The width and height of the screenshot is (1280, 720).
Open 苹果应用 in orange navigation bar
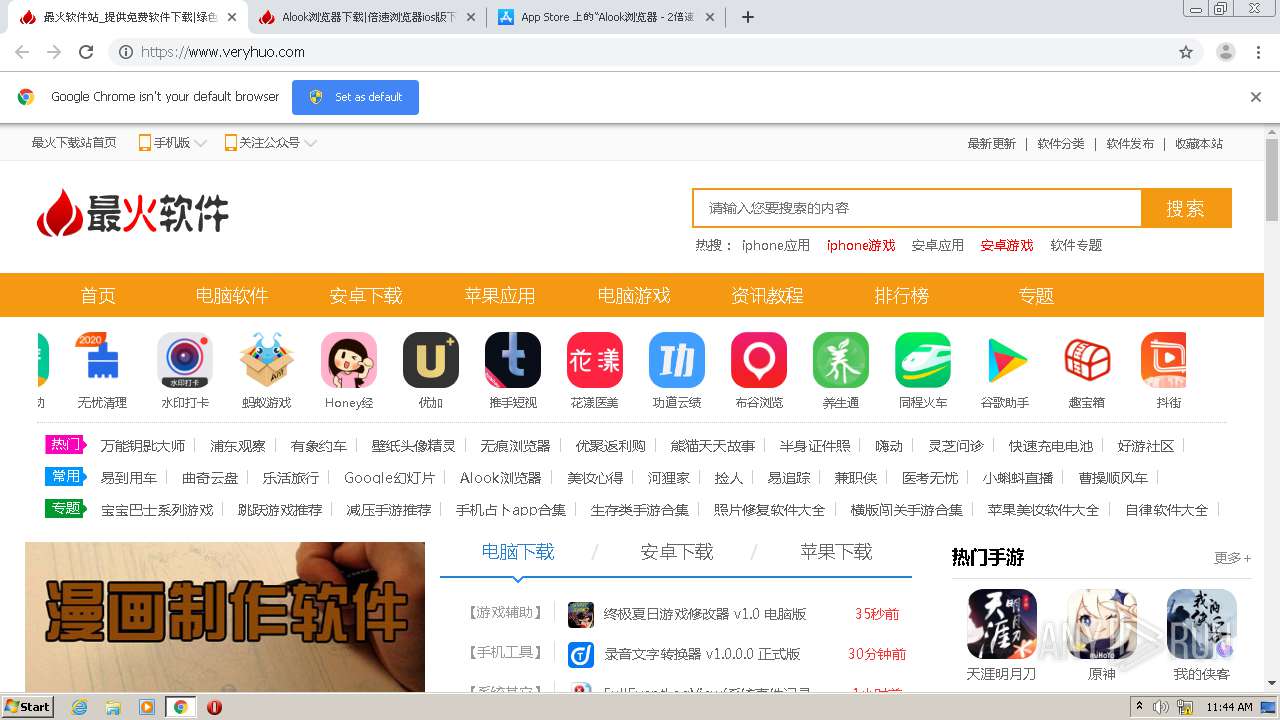point(500,296)
